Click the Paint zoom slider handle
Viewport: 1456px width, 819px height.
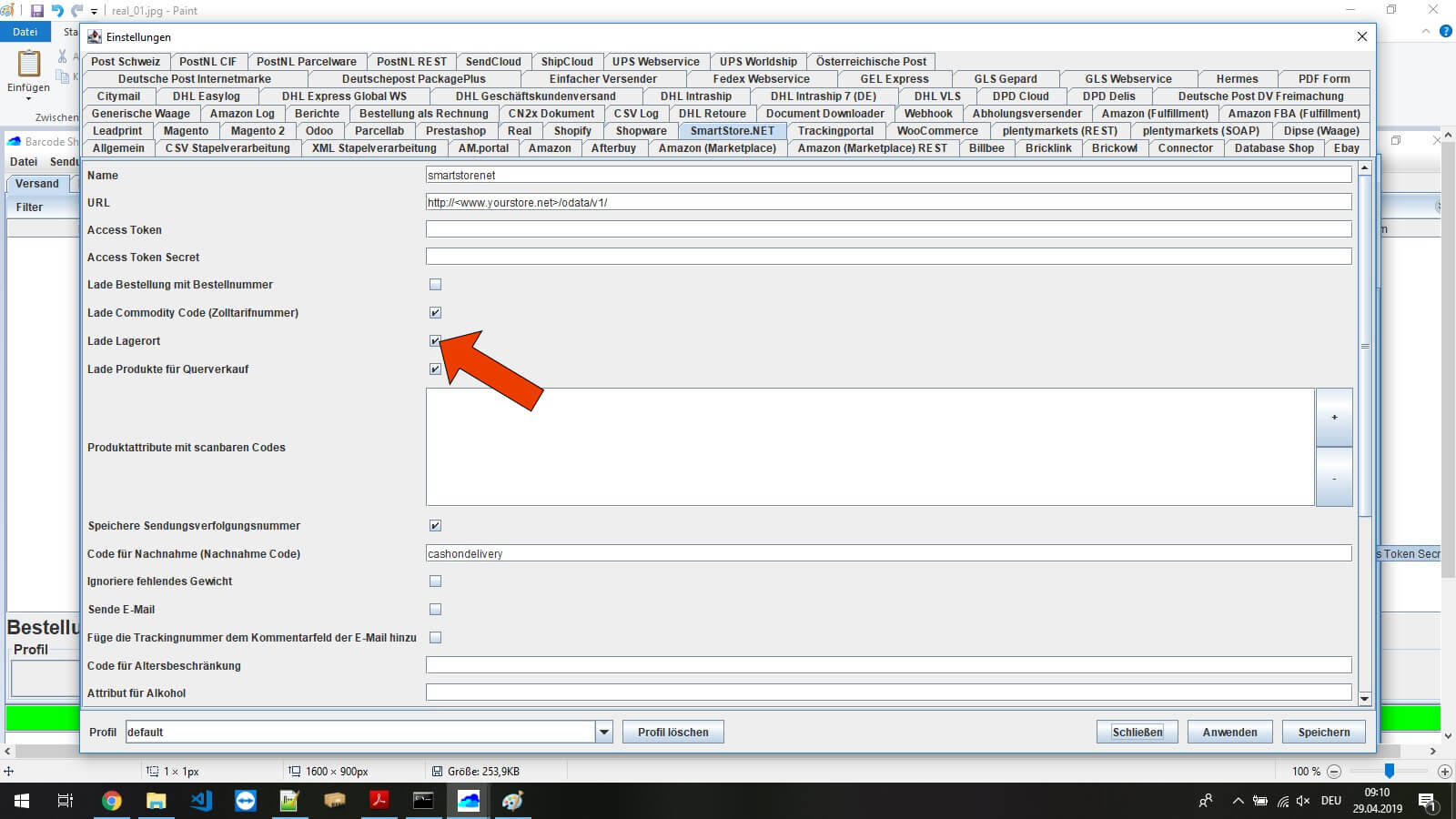tap(1390, 771)
